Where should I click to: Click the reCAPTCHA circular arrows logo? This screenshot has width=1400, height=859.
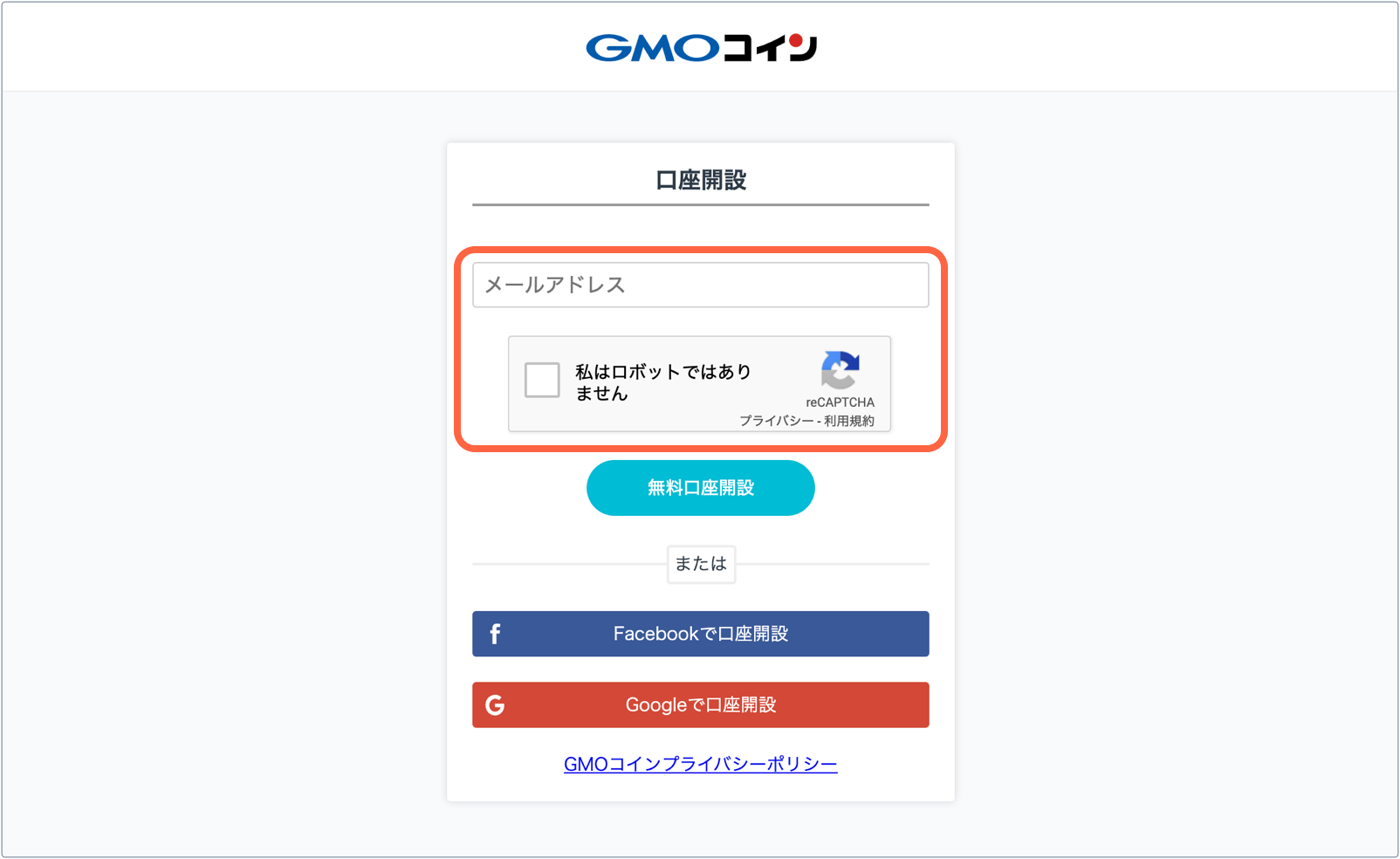[840, 370]
